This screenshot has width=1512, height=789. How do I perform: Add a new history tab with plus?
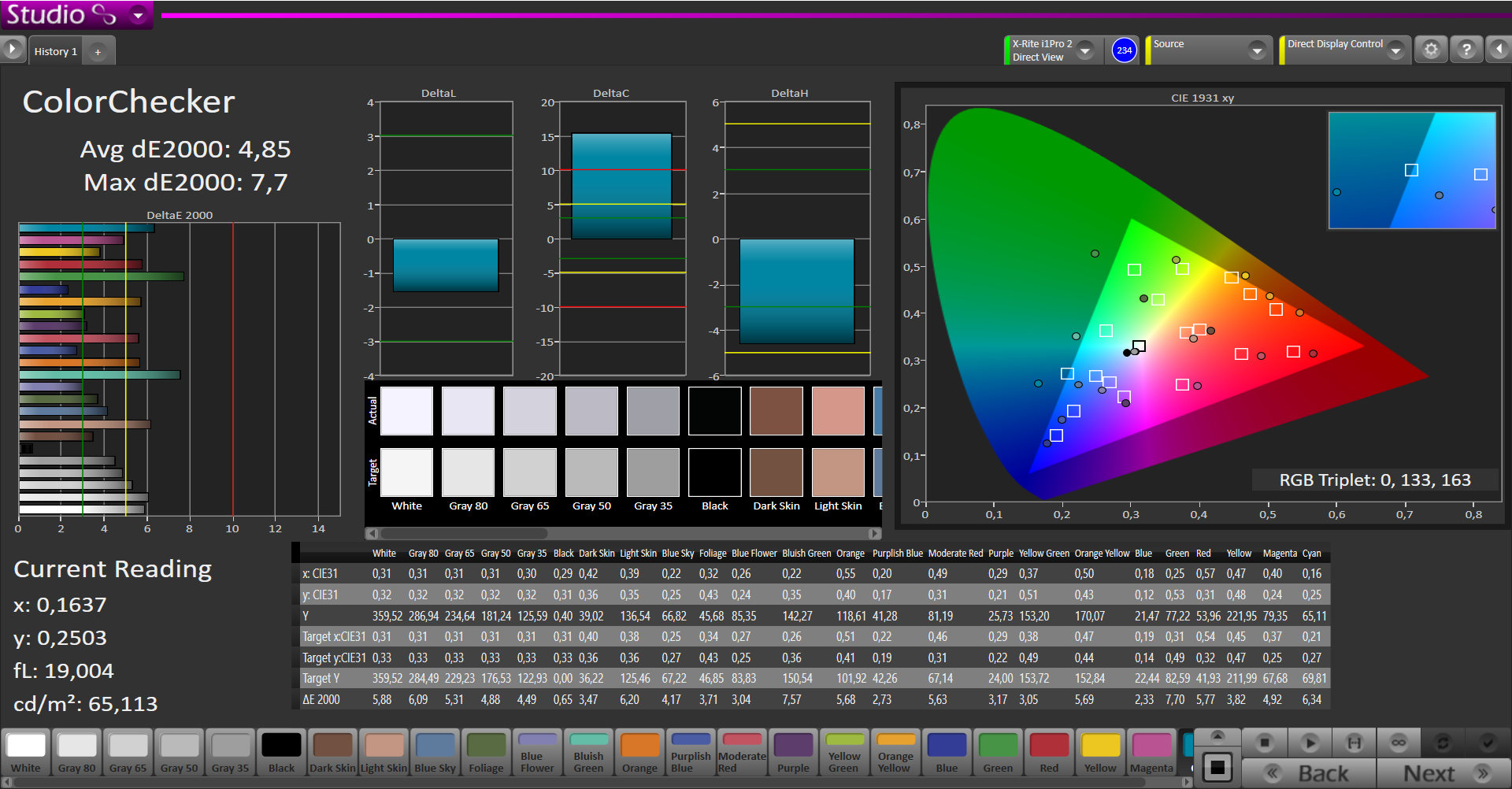coord(98,52)
